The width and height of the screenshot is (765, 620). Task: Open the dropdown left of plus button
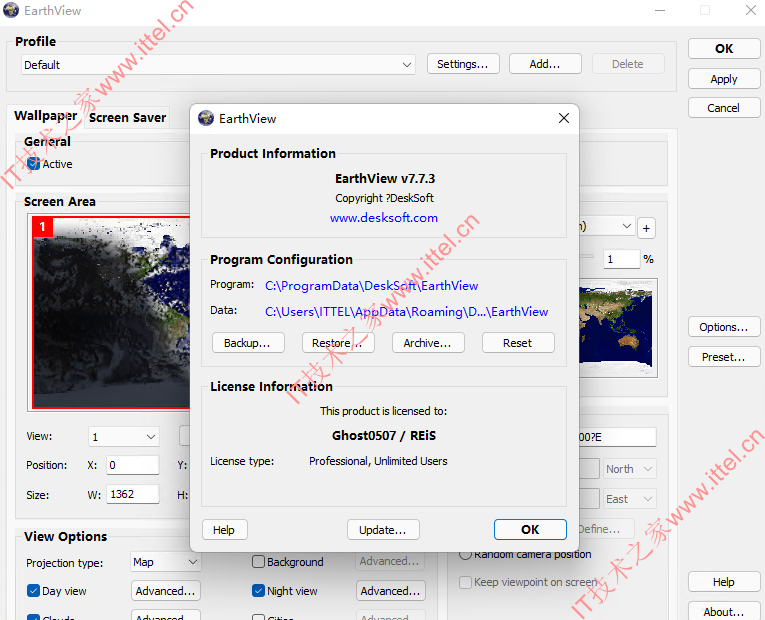click(x=606, y=226)
